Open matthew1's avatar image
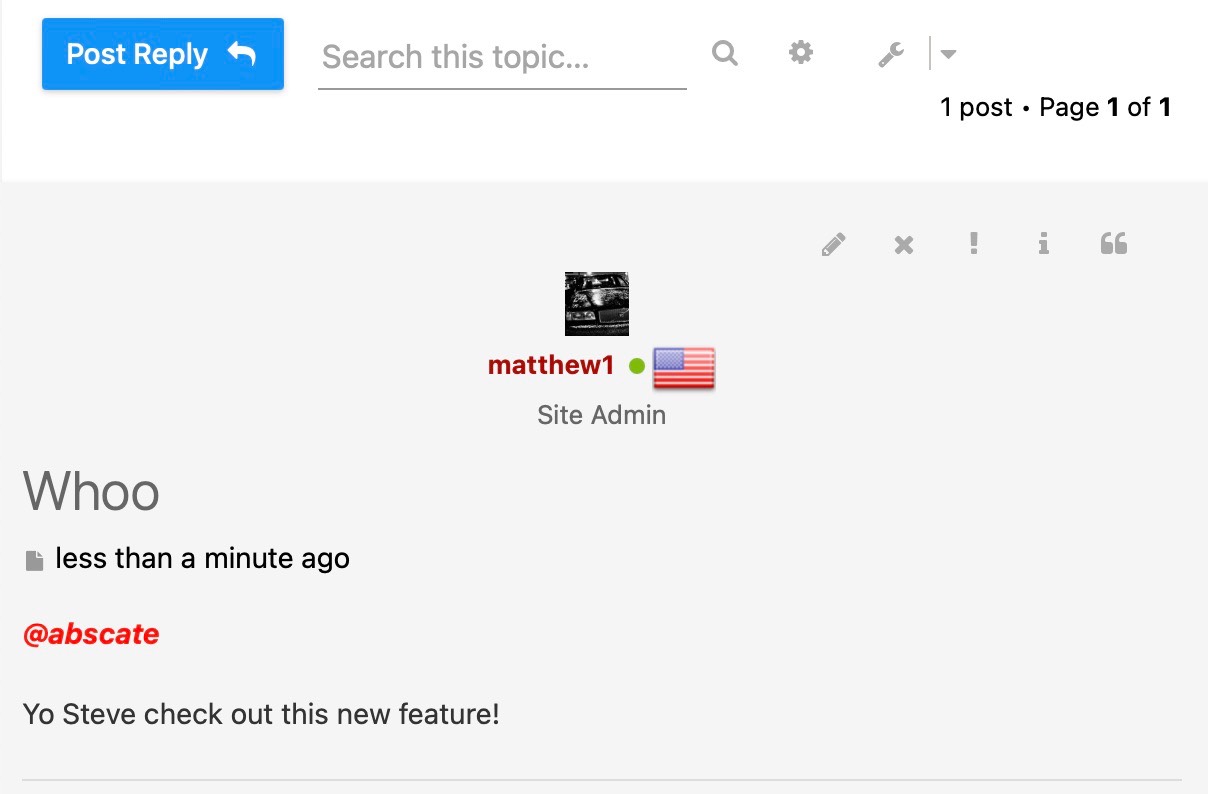Screen dimensions: 1208x794 tap(597, 303)
